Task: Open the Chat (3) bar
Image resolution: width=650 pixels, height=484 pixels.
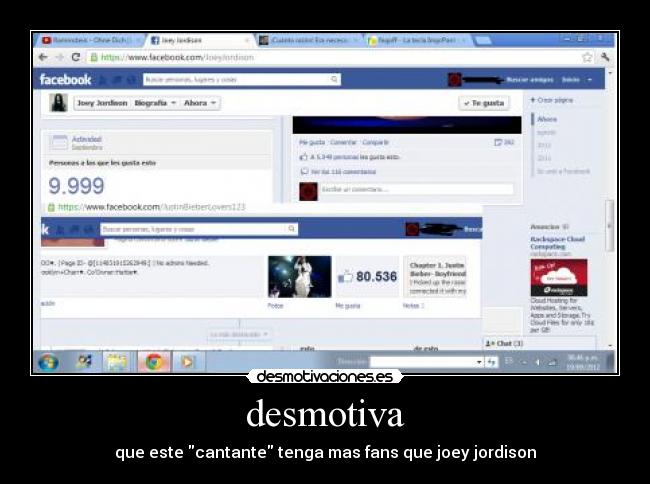Action: click(x=539, y=343)
